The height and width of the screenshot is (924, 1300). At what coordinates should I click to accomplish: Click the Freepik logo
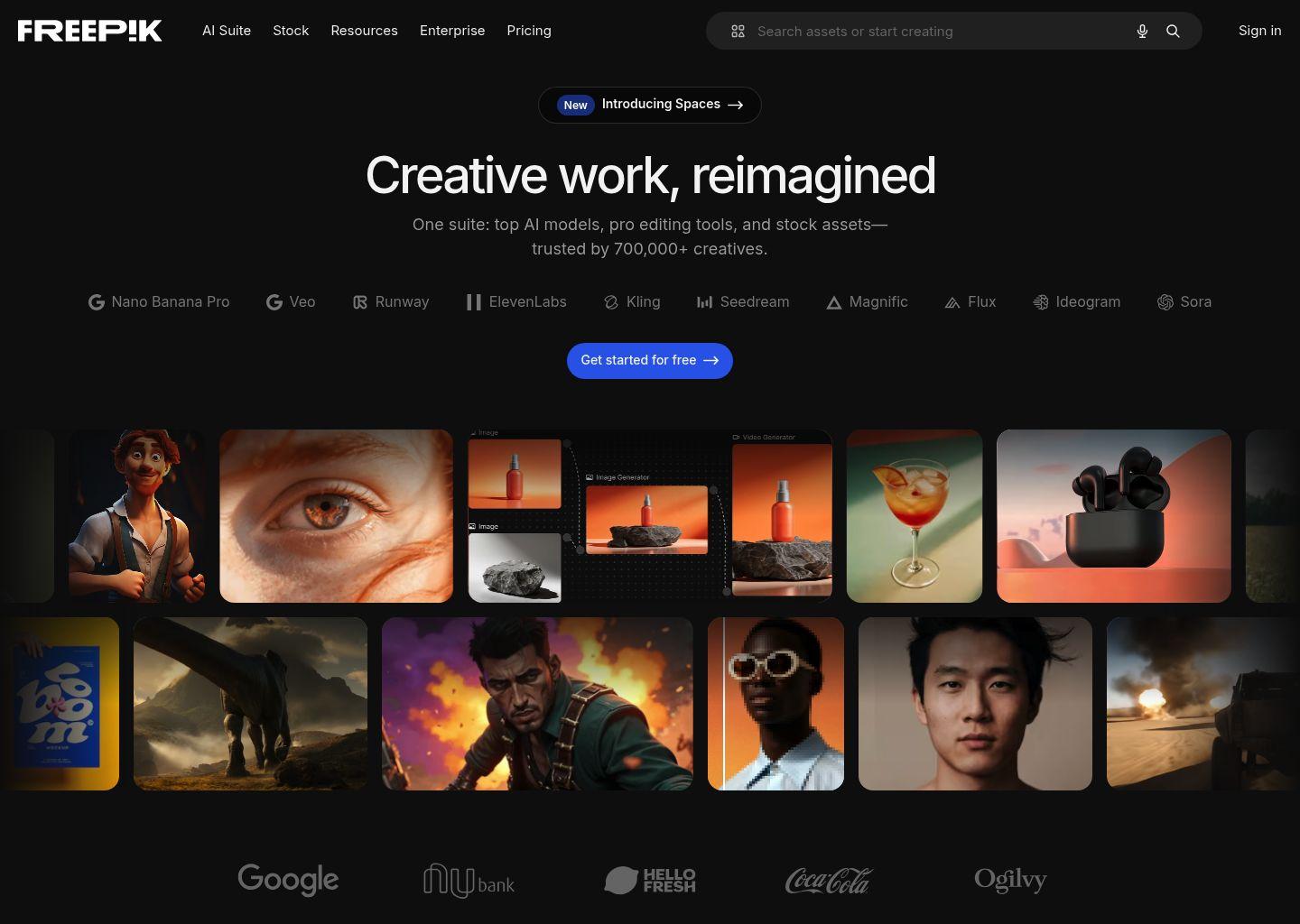click(x=89, y=30)
